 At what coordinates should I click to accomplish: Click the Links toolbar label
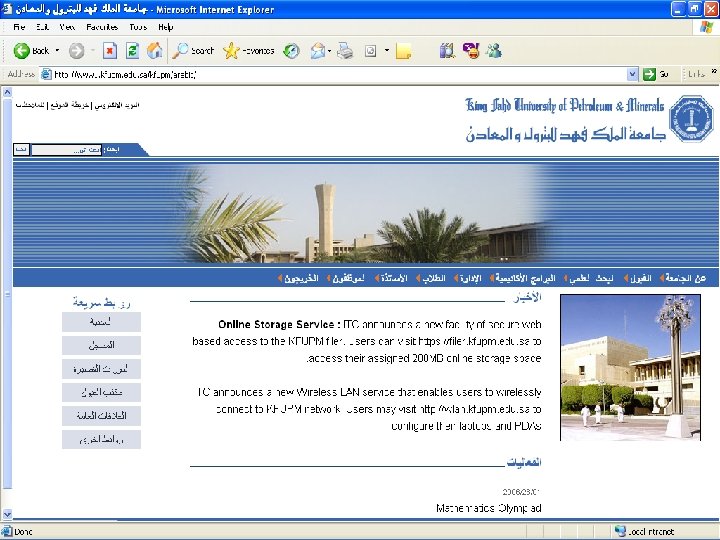pyautogui.click(x=697, y=74)
